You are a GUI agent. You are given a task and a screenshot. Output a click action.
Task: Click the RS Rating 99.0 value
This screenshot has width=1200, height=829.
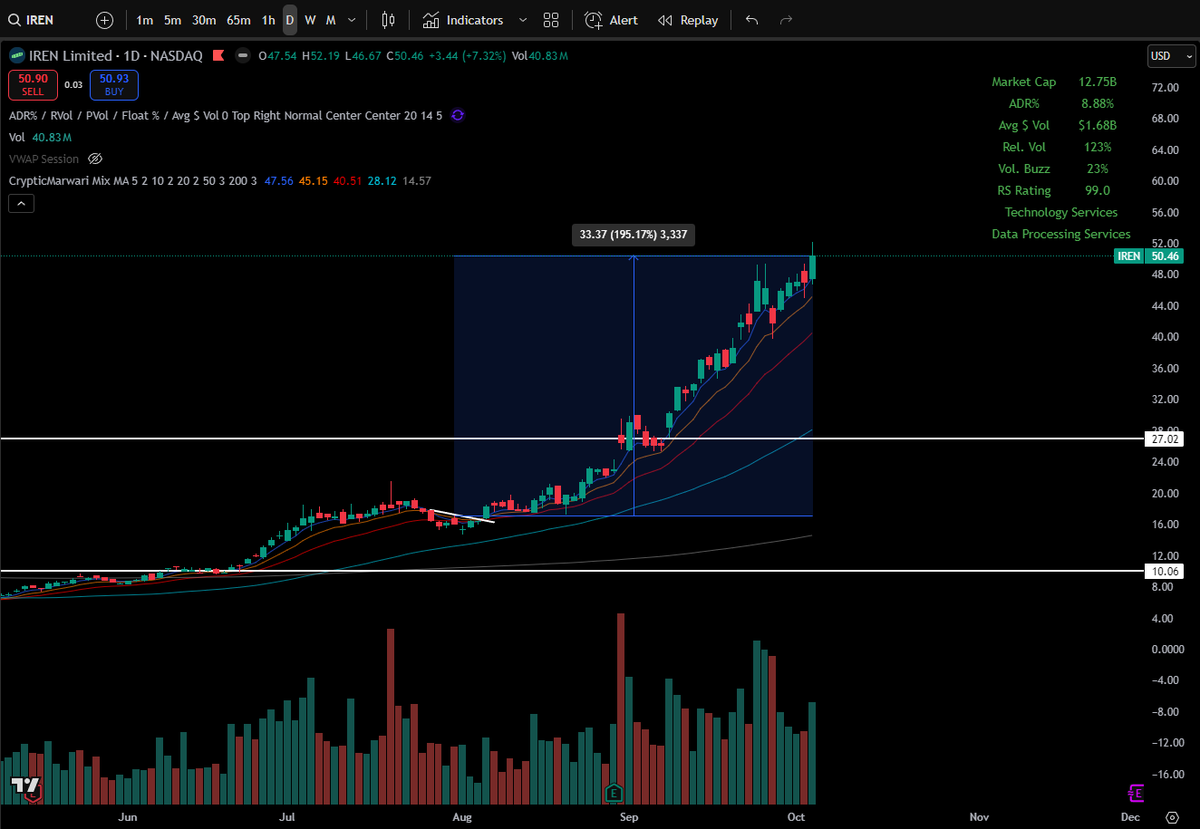click(x=1096, y=190)
